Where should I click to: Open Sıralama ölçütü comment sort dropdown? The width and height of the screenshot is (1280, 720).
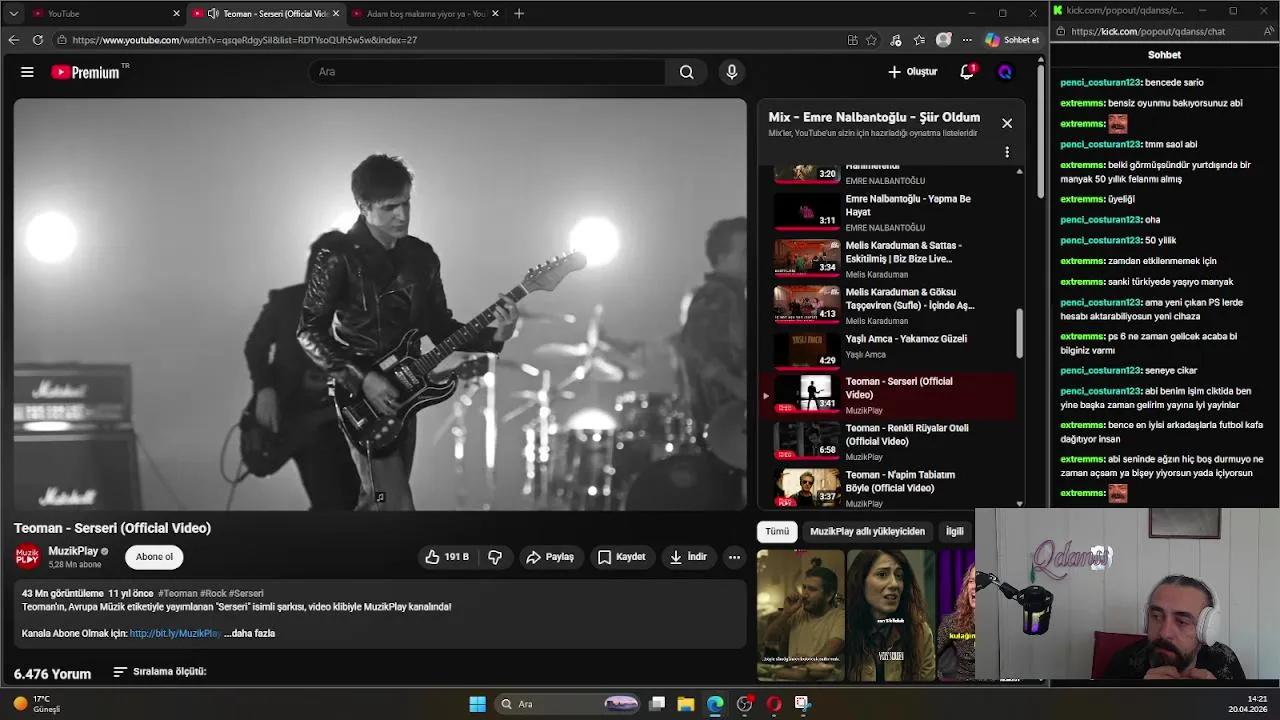pos(160,672)
